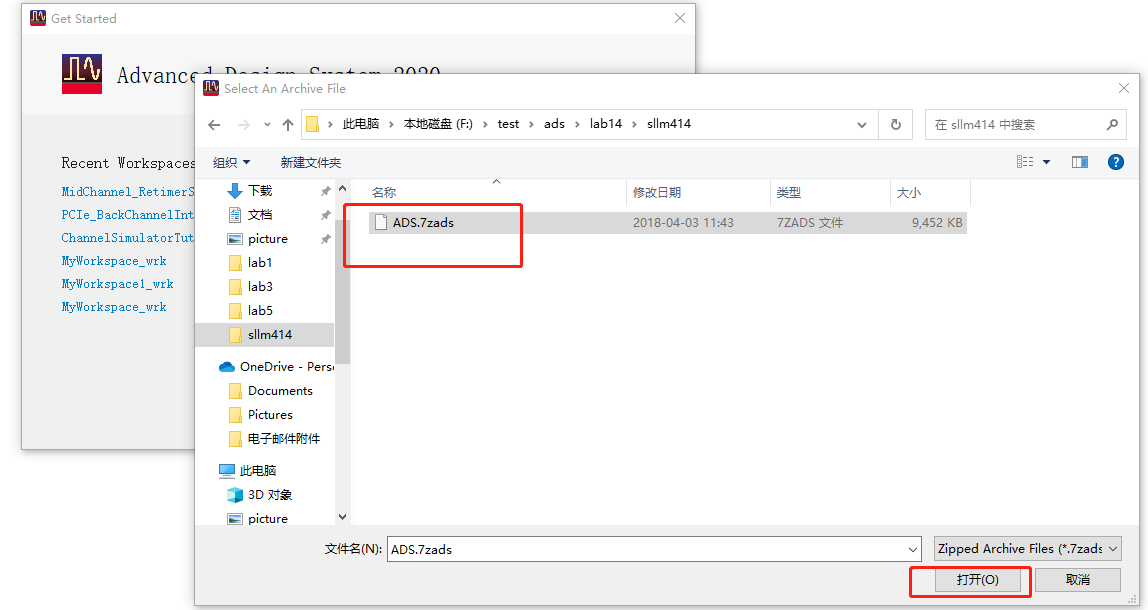Select the ADS.7zads file icon
Viewport: 1148px width, 610px height.
(x=381, y=222)
